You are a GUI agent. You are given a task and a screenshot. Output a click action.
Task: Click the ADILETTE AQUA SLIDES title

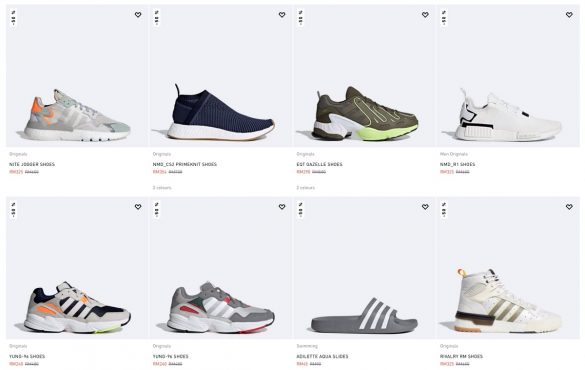(322, 356)
